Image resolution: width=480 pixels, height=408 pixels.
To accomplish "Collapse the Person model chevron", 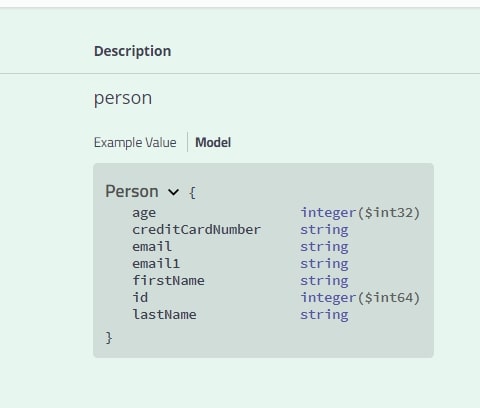I will (x=173, y=192).
